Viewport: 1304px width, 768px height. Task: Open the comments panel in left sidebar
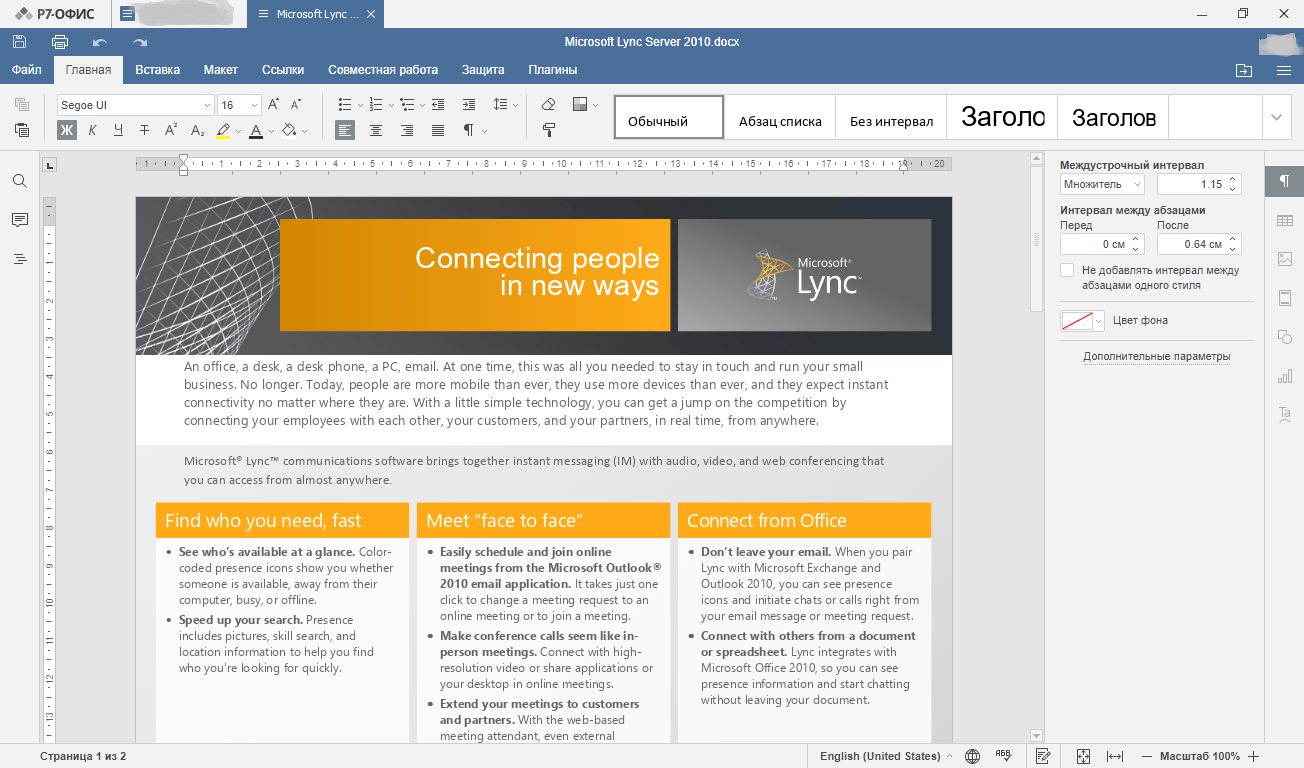pos(20,220)
